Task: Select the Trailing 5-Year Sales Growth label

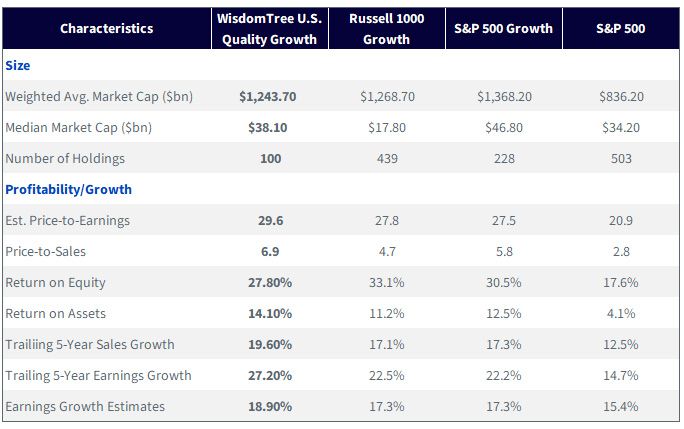Action: (x=90, y=344)
